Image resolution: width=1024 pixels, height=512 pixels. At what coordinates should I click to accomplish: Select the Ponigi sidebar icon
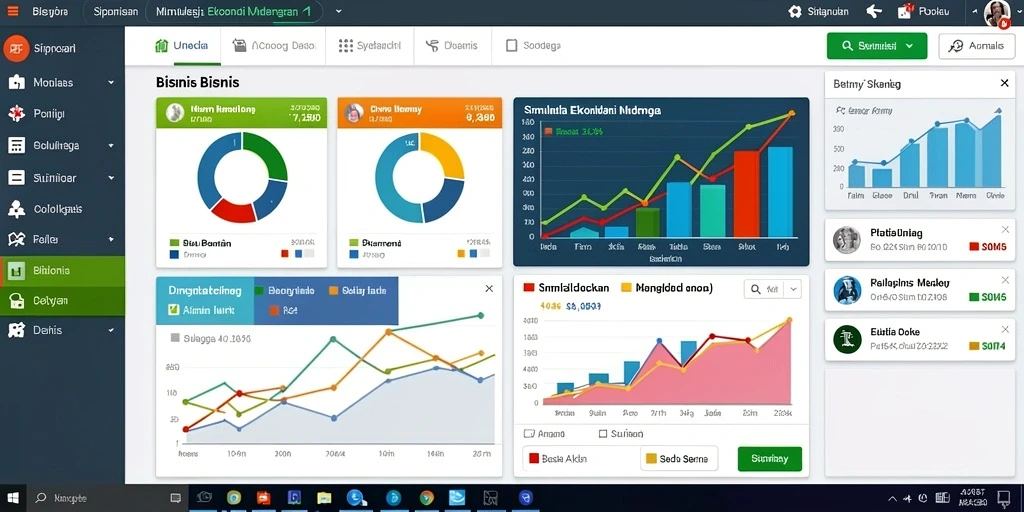(16, 114)
